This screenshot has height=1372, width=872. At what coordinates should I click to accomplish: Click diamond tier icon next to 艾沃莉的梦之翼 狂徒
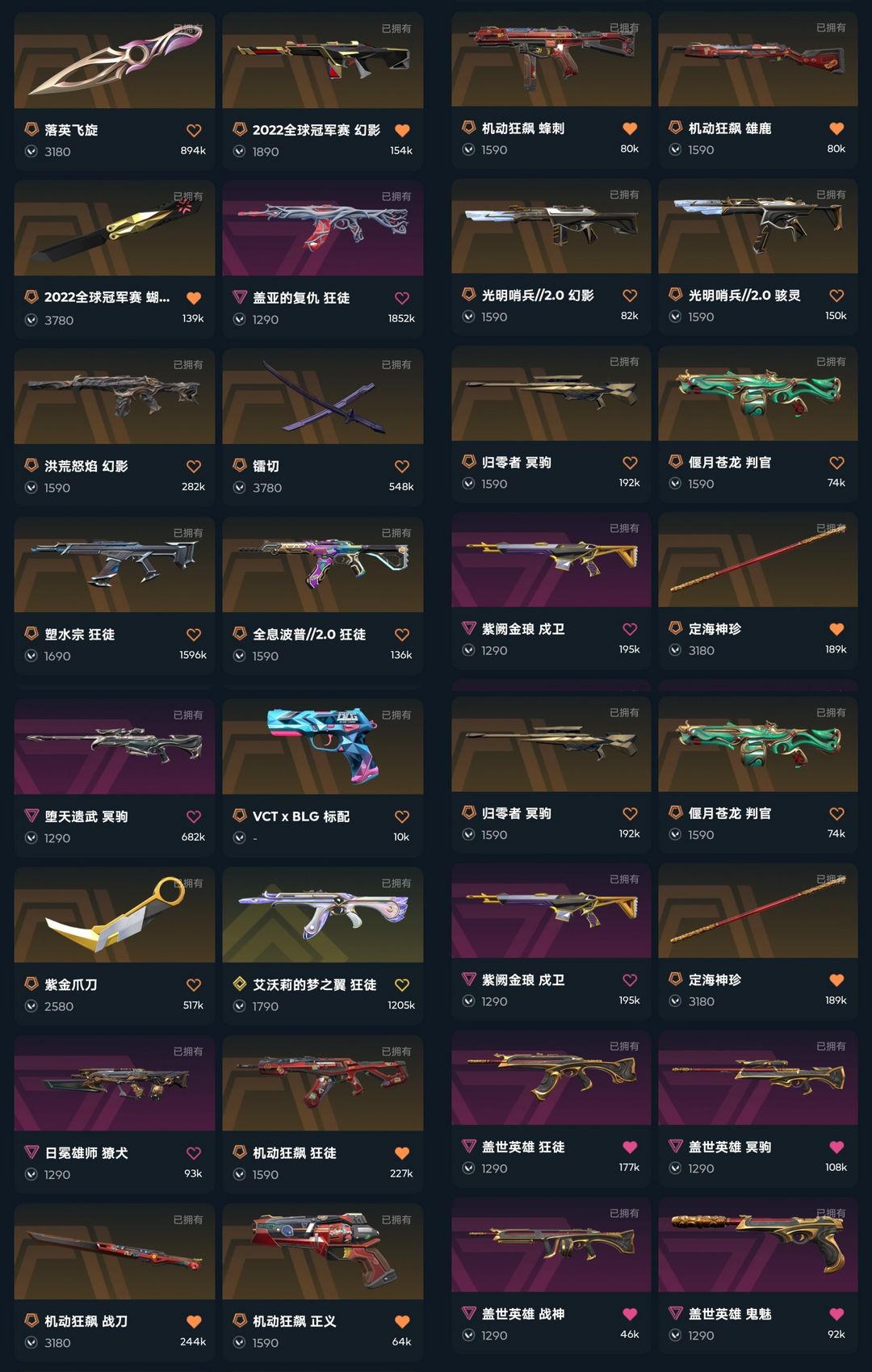(240, 984)
